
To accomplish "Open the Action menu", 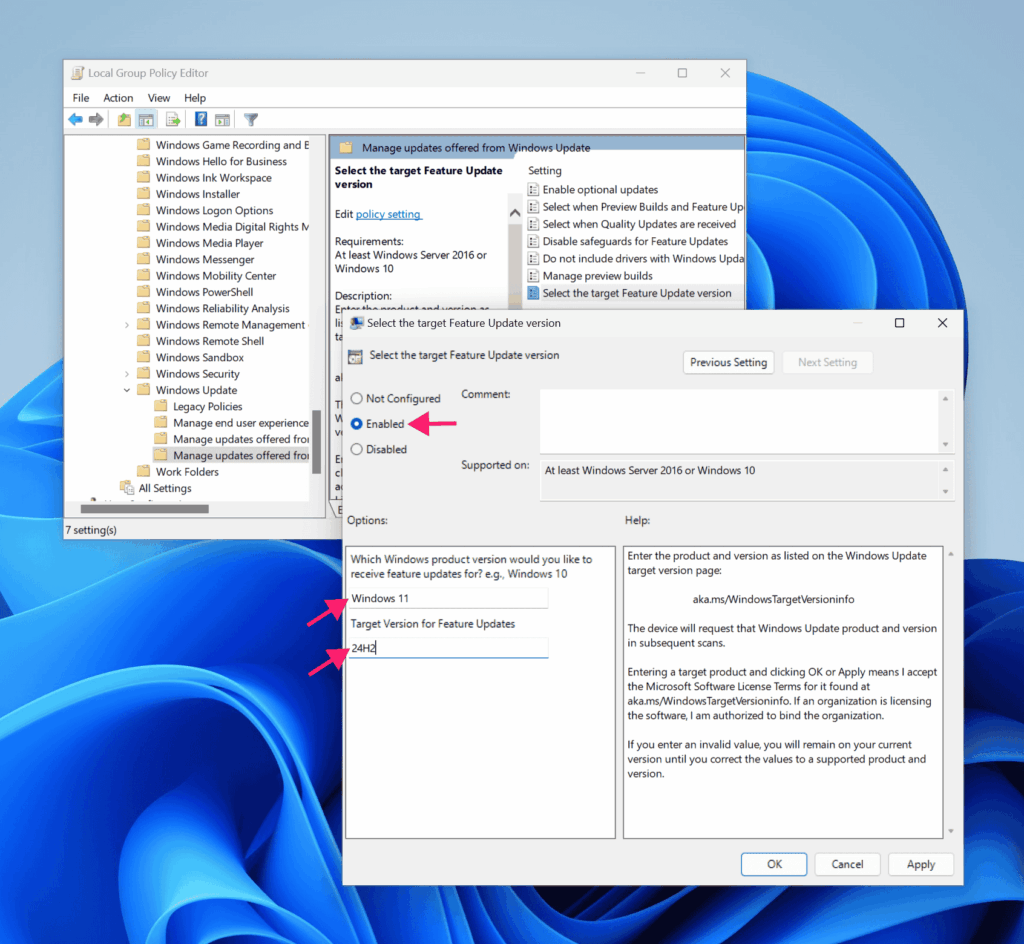I will pyautogui.click(x=118, y=98).
